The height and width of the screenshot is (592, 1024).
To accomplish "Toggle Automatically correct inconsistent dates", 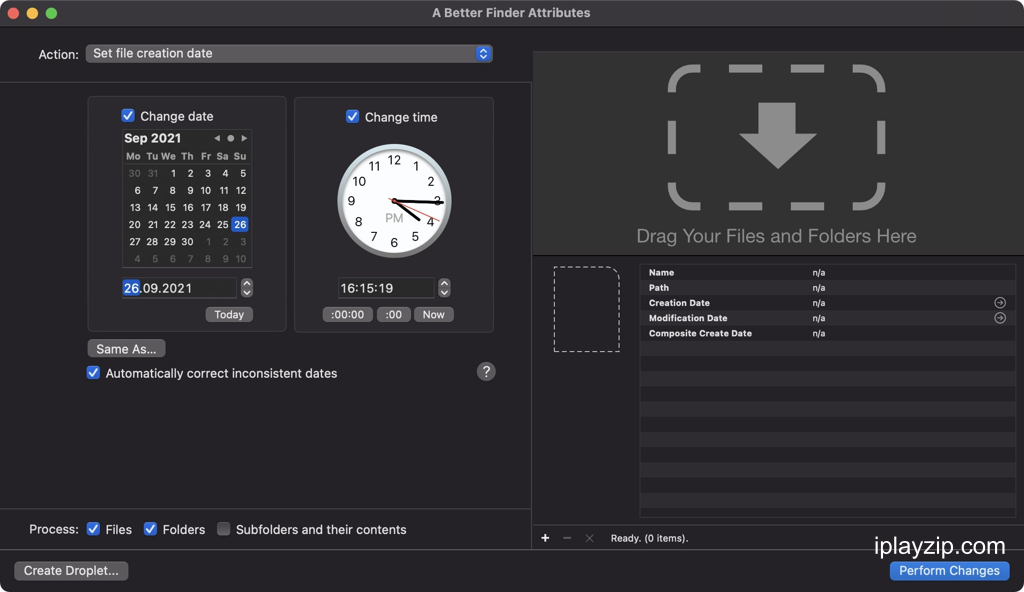I will [93, 372].
